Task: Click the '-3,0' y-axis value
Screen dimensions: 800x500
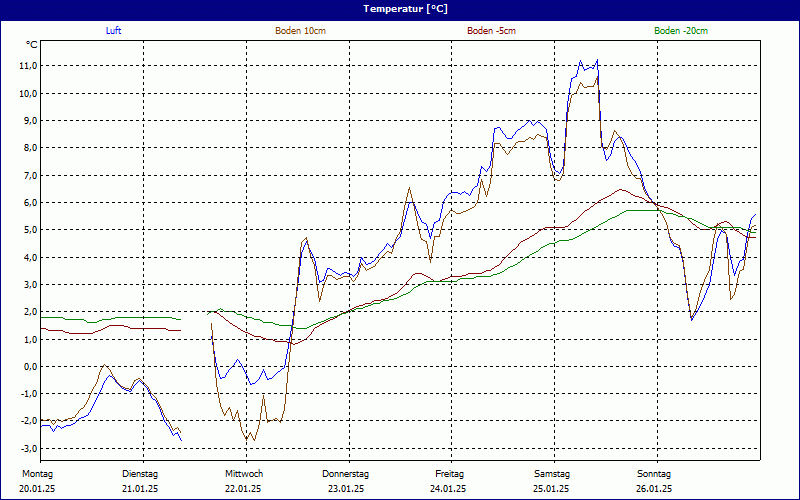Action: 29,448
